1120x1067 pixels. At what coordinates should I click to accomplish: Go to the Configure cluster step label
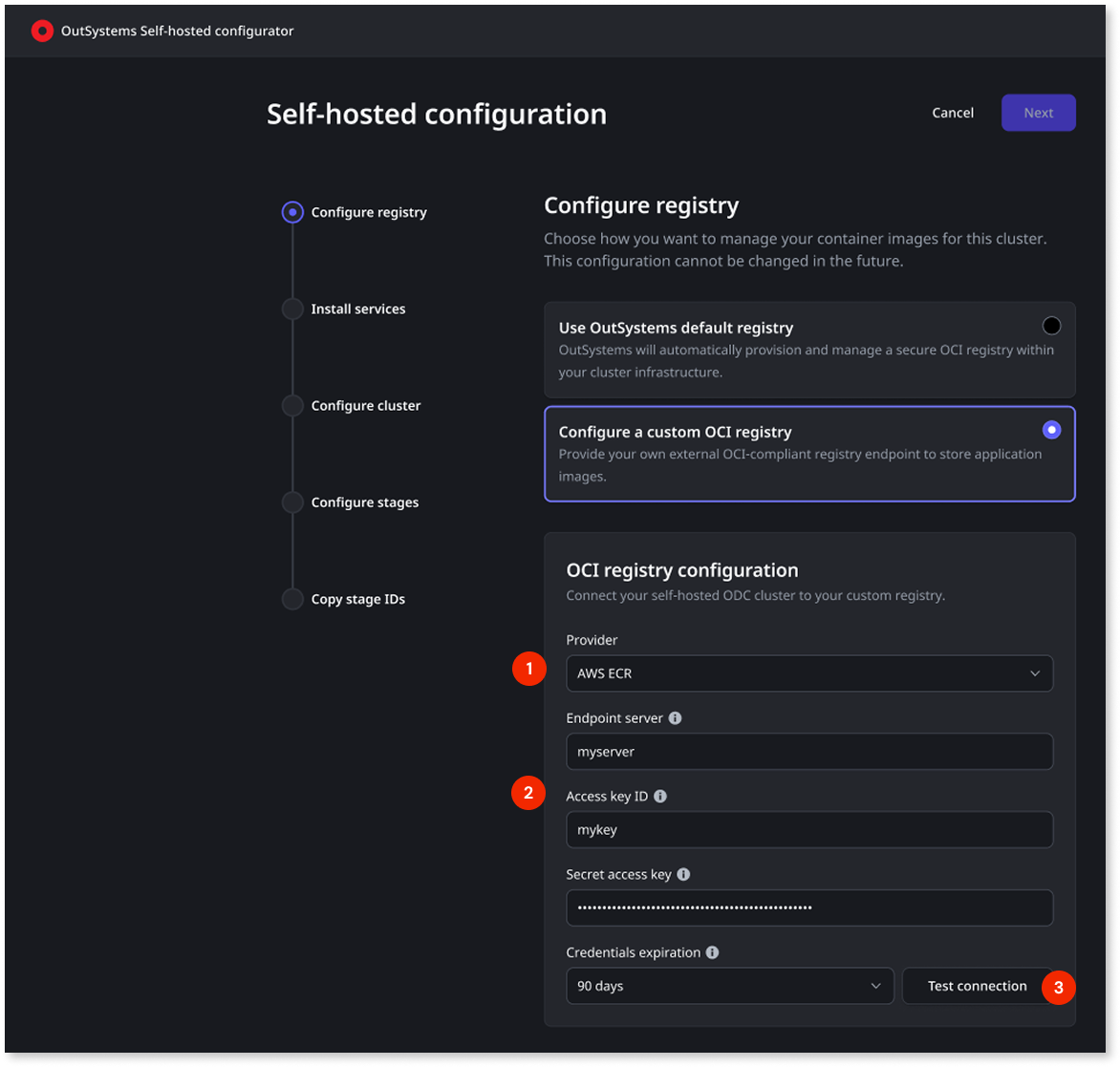click(x=366, y=406)
